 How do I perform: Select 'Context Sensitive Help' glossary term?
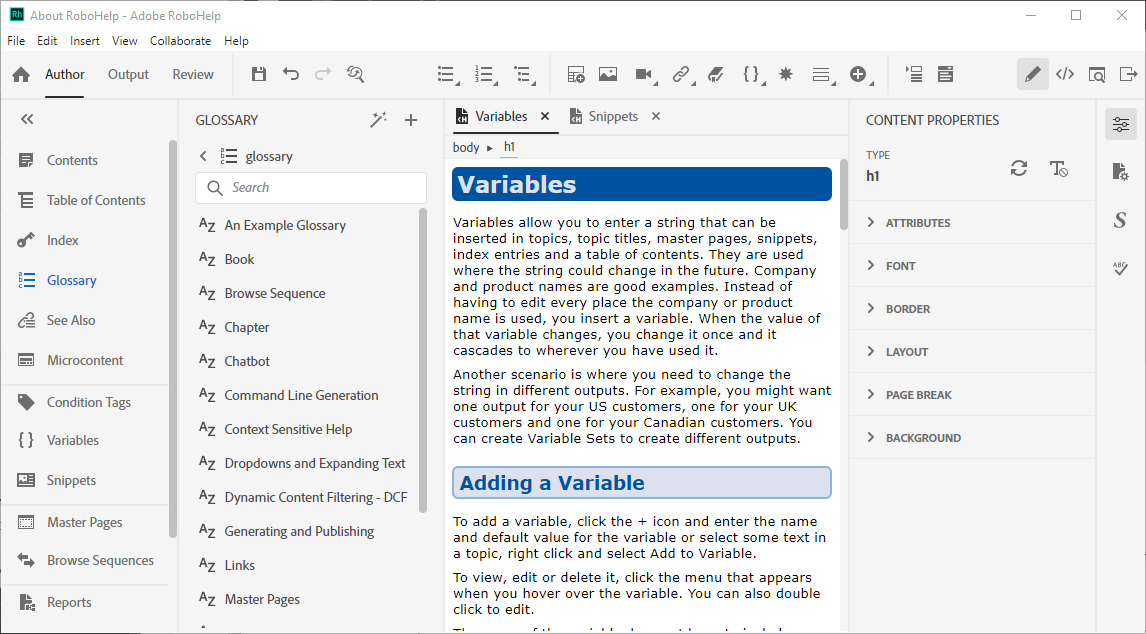[x=288, y=429]
